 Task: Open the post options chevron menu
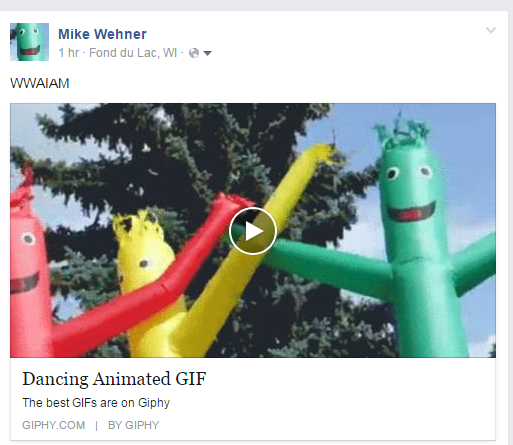pos(491,30)
